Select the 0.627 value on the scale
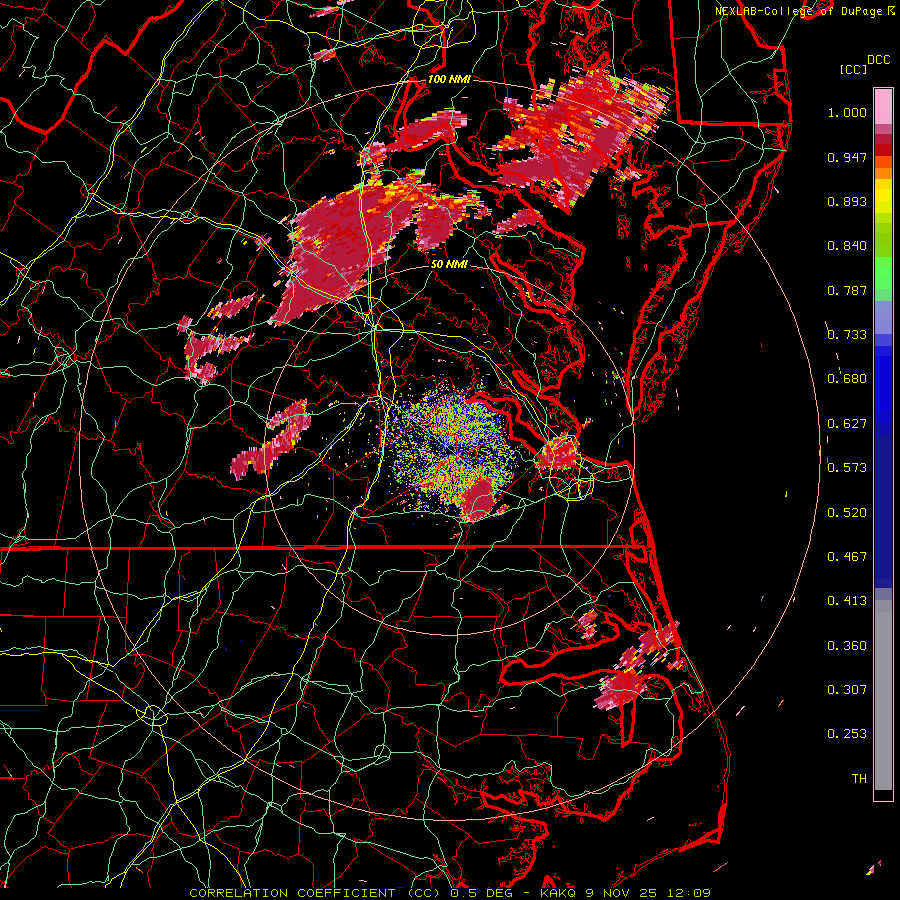The image size is (900, 900). pyautogui.click(x=847, y=424)
